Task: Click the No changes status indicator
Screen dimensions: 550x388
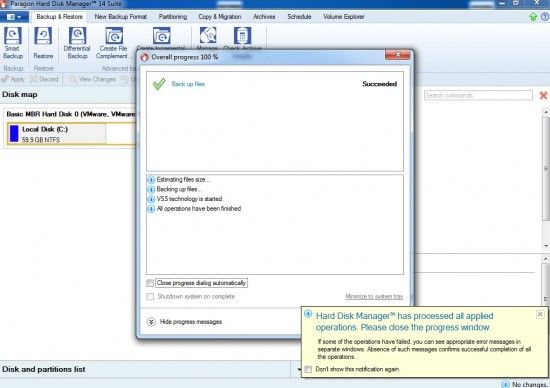Action: coord(525,384)
